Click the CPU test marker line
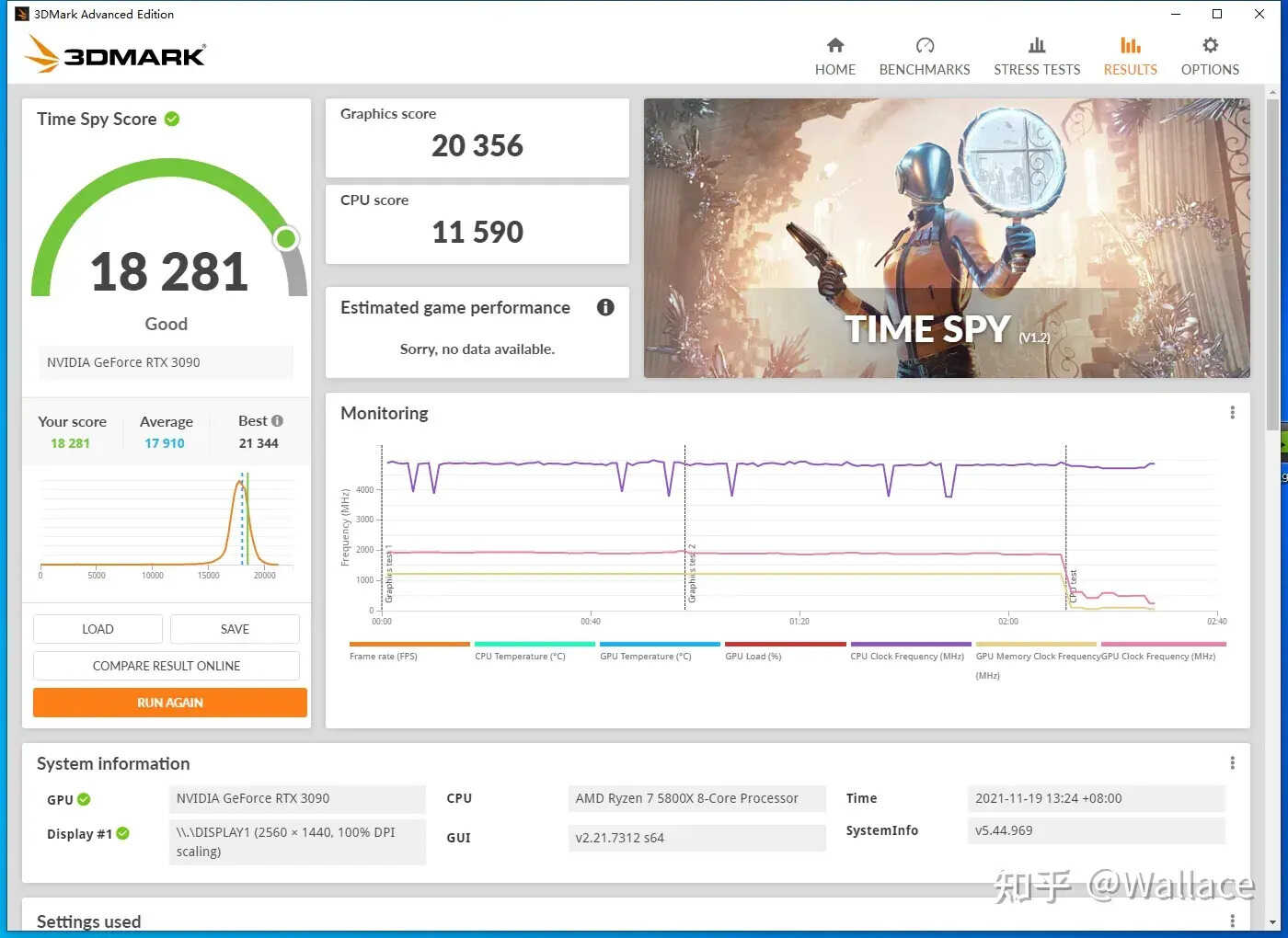The image size is (1288, 938). point(1066,526)
